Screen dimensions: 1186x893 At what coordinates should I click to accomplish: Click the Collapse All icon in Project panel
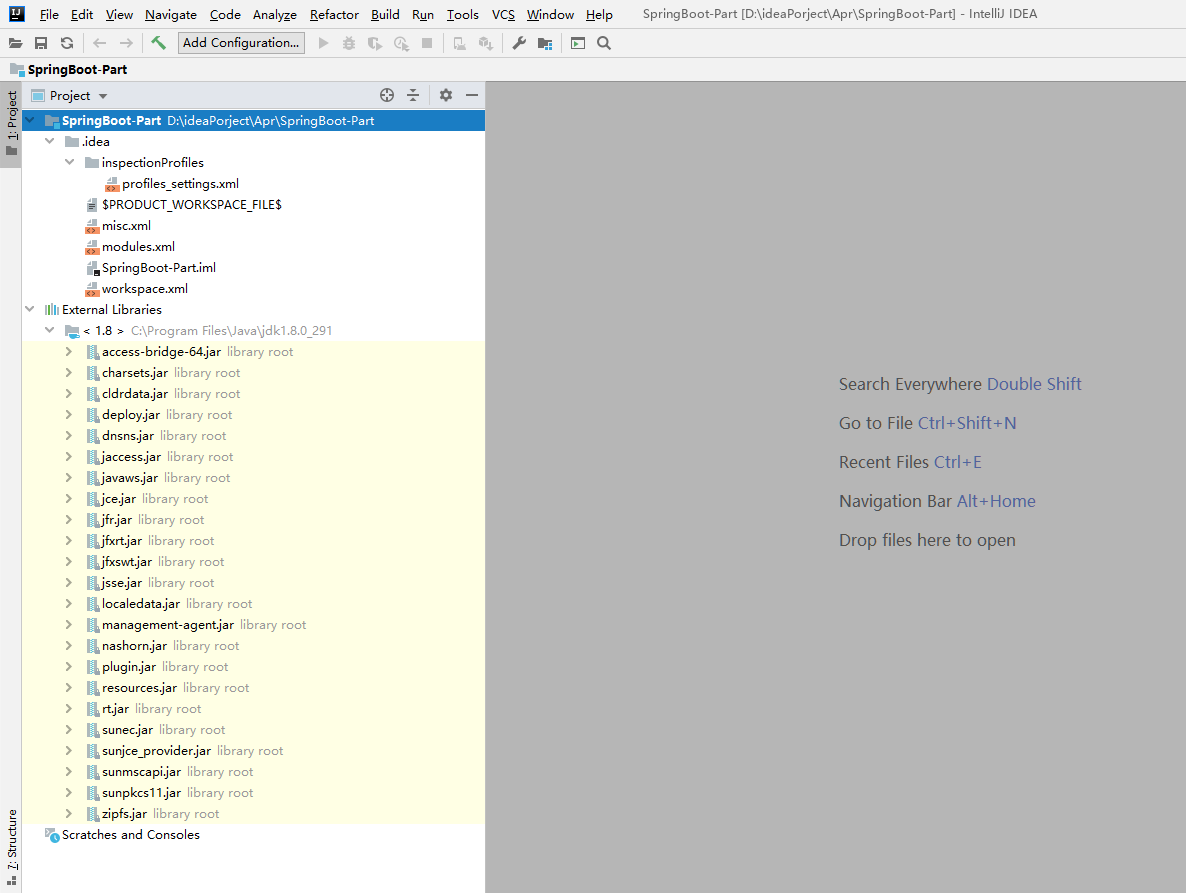point(413,95)
